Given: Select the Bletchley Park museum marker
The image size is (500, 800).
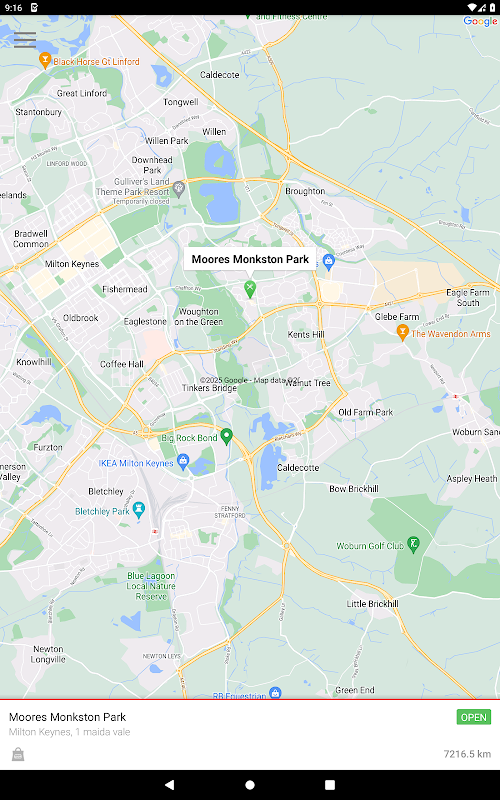Looking at the screenshot, I should pos(139,510).
